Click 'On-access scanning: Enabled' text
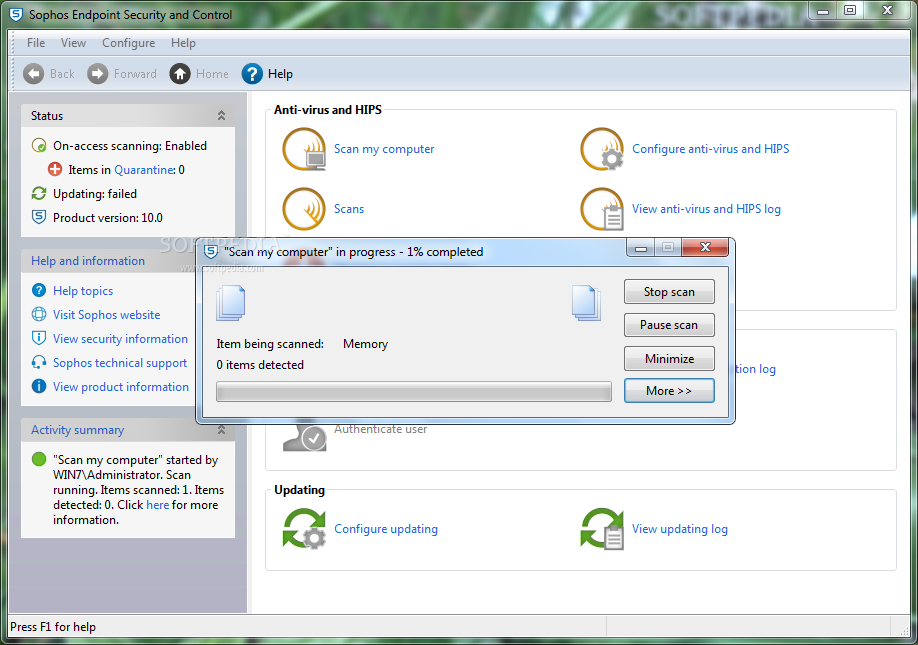This screenshot has height=645, width=918. tap(130, 146)
